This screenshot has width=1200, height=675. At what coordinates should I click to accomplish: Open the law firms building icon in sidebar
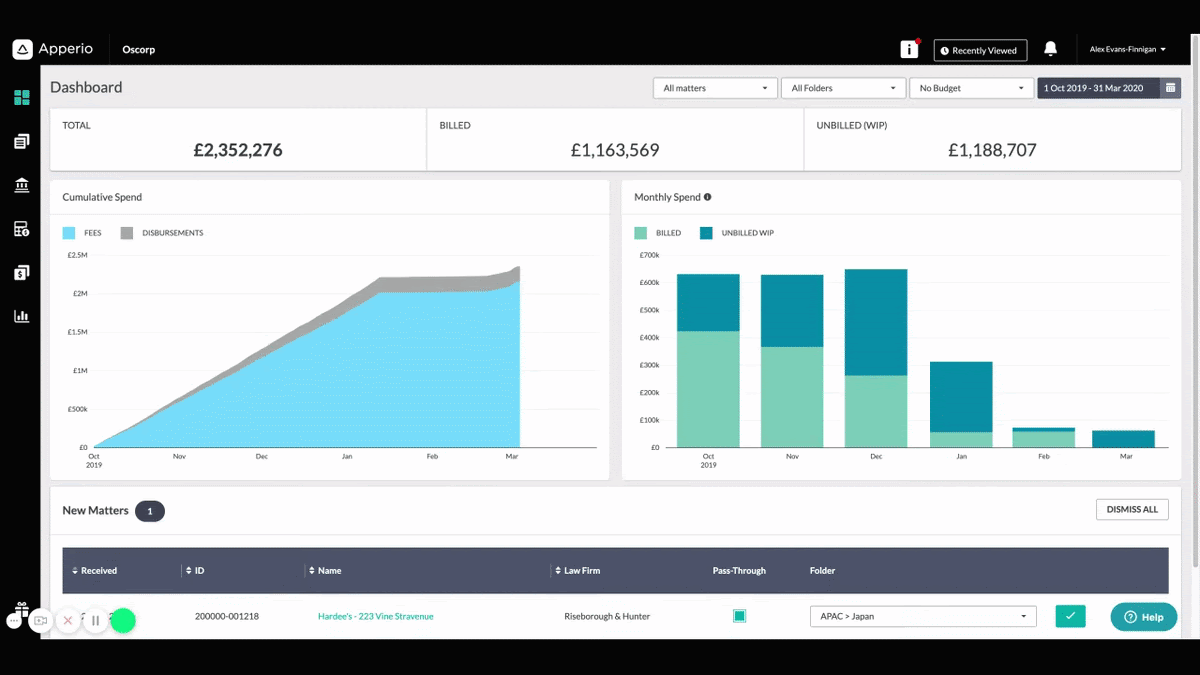21,185
